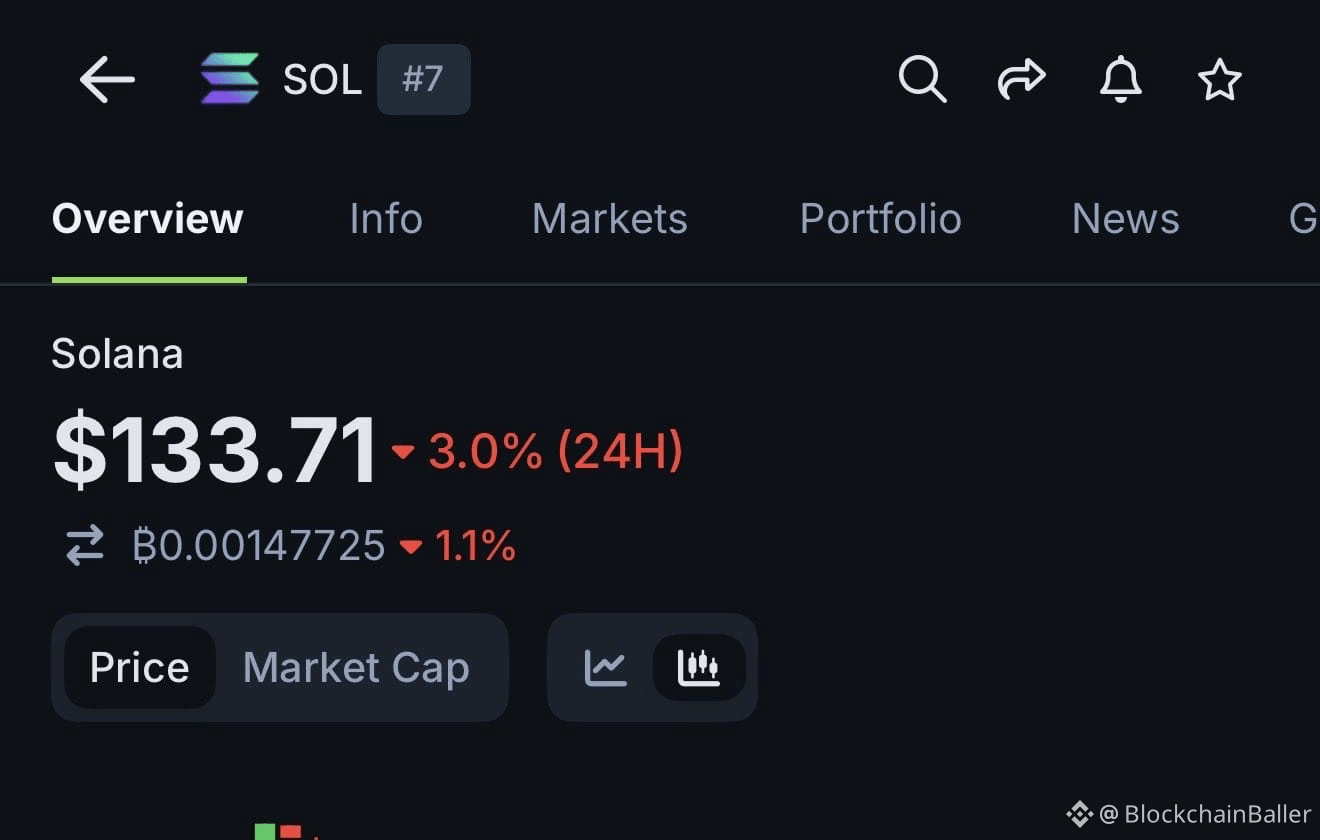1320x840 pixels.
Task: Swap currency with the exchange arrows icon
Action: point(85,546)
